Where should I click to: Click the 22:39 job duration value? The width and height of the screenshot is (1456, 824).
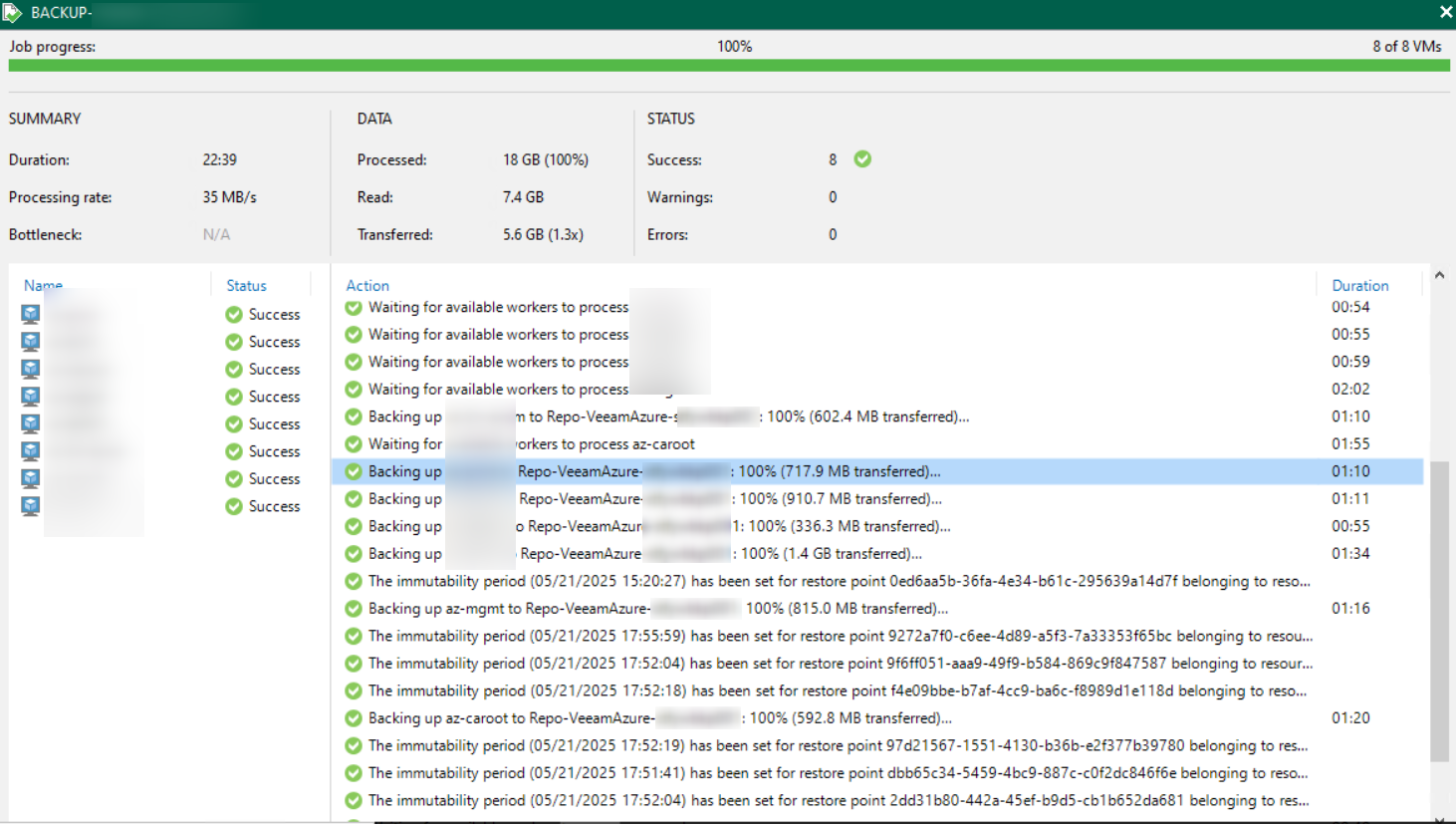(220, 159)
